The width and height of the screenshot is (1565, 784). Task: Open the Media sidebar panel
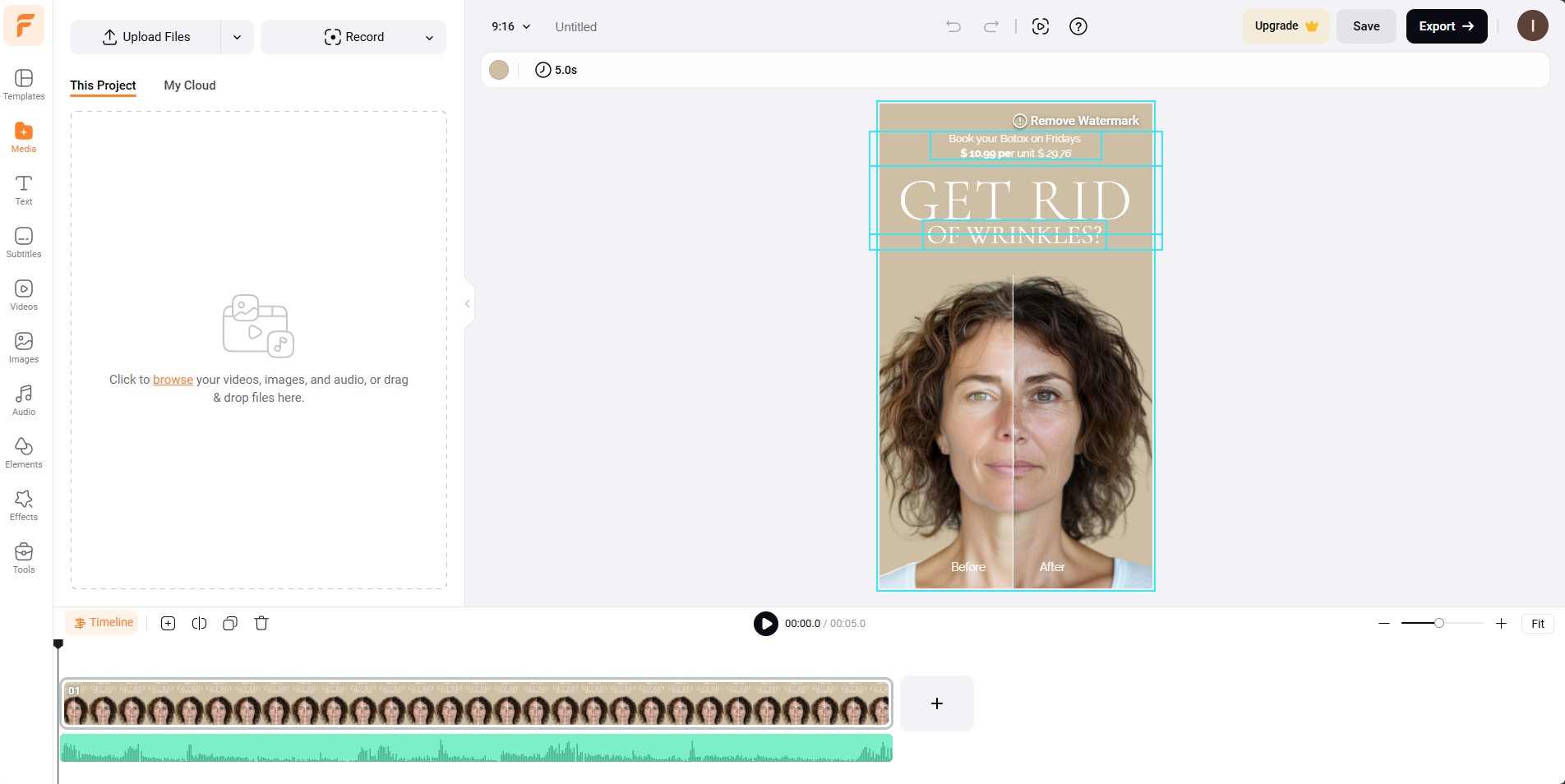pos(24,137)
